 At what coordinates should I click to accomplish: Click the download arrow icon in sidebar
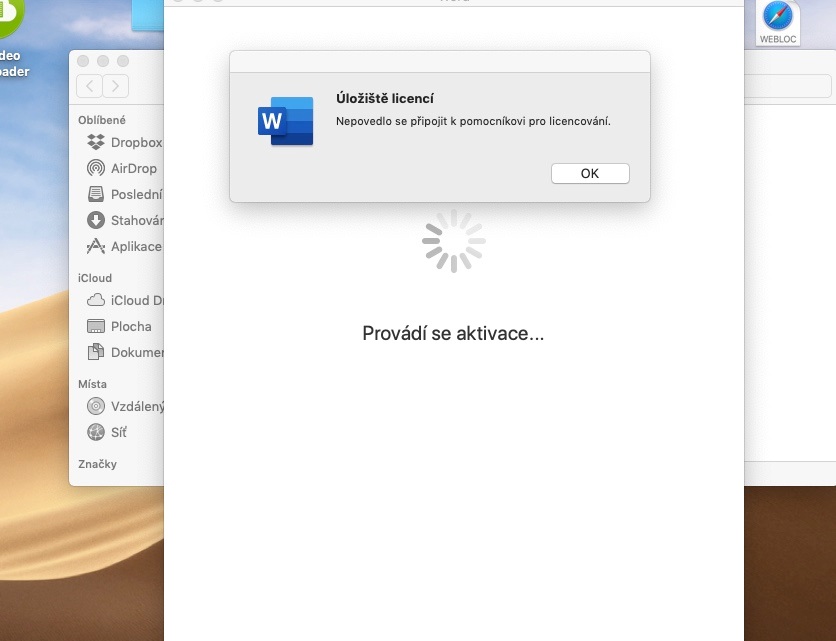click(96, 220)
